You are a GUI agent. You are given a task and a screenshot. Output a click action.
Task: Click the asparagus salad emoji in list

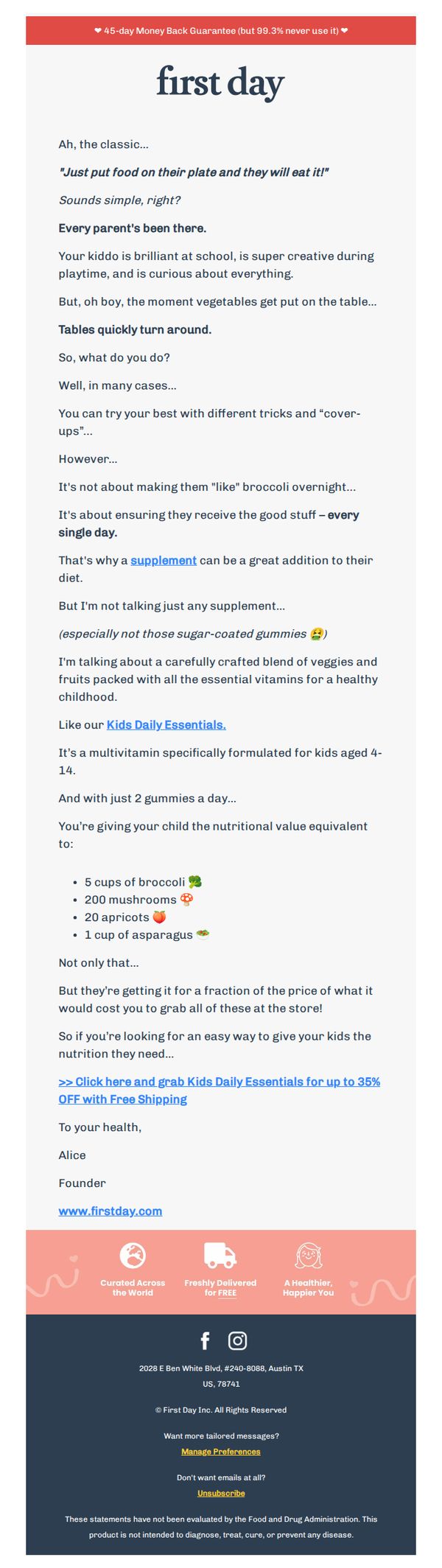click(x=203, y=934)
